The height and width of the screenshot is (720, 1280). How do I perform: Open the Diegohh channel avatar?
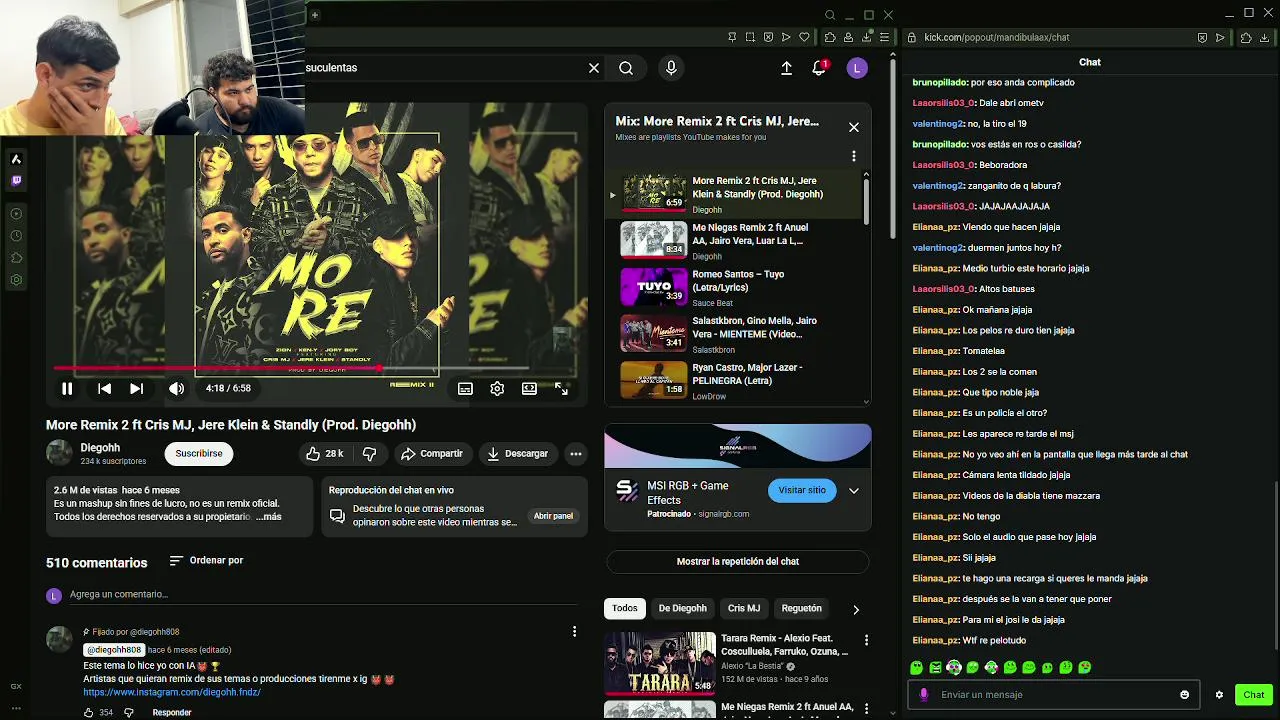click(60, 453)
